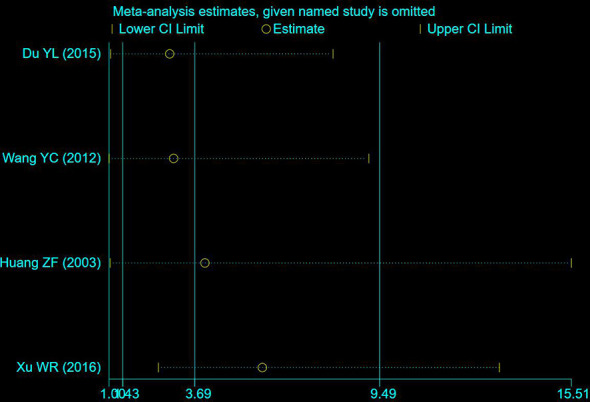Click the Du YL (2015) upper CI tick
The image size is (590, 402).
(333, 54)
